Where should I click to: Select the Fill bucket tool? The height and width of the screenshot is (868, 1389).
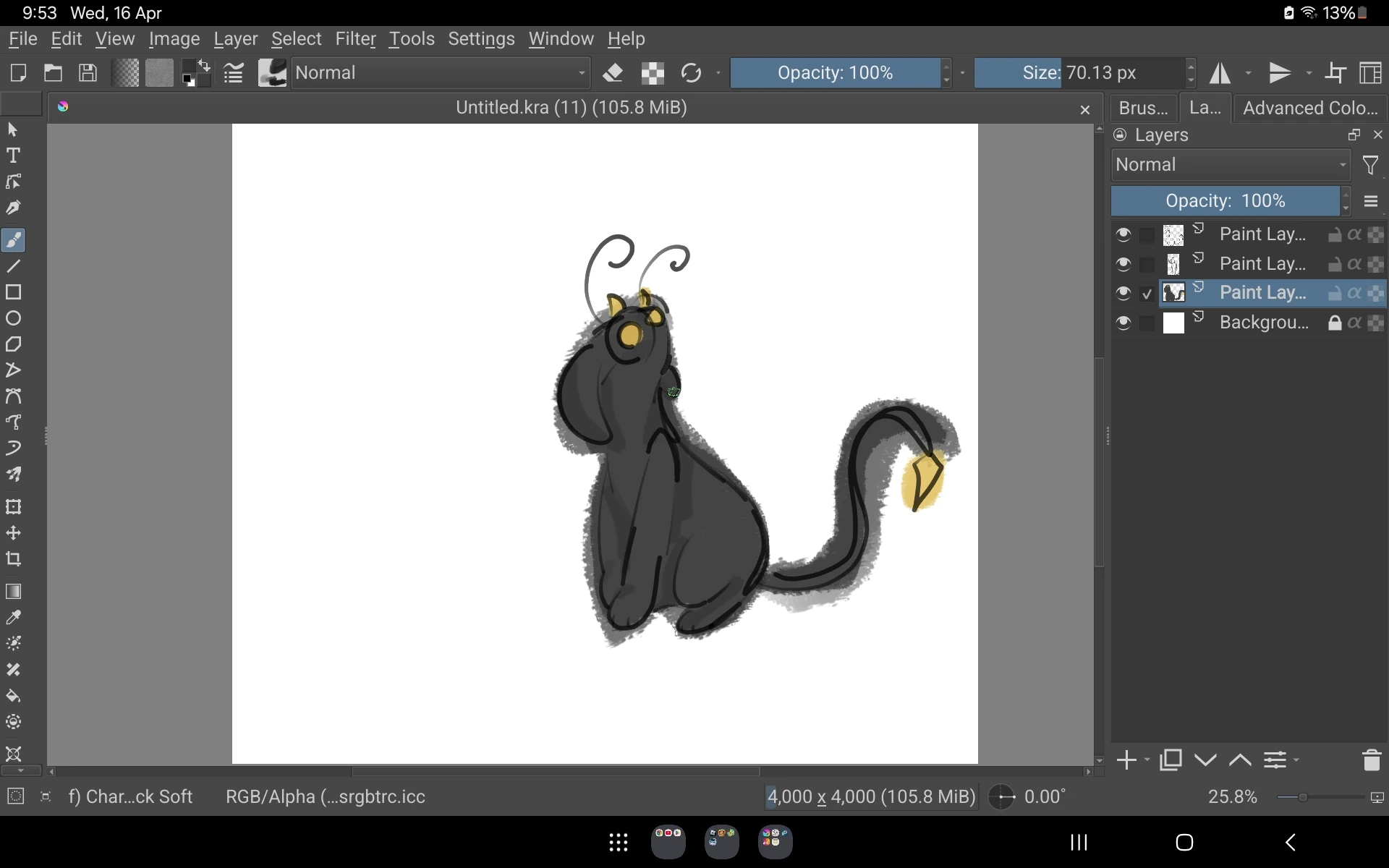point(13,696)
